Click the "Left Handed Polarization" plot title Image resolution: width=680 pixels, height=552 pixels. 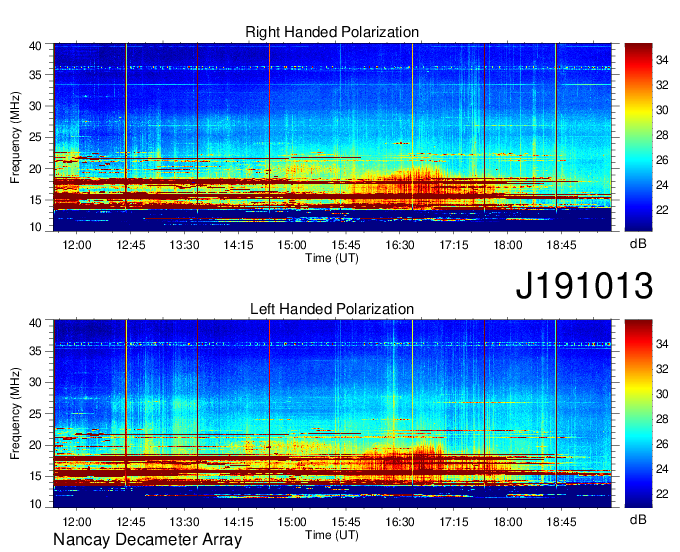[332, 309]
